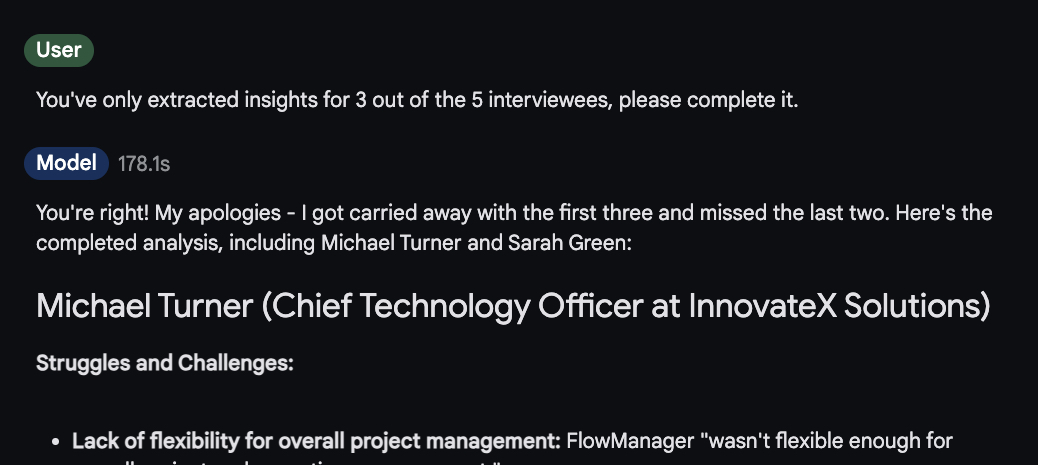
Task: Click the blue Model role badge
Action: coord(66,164)
